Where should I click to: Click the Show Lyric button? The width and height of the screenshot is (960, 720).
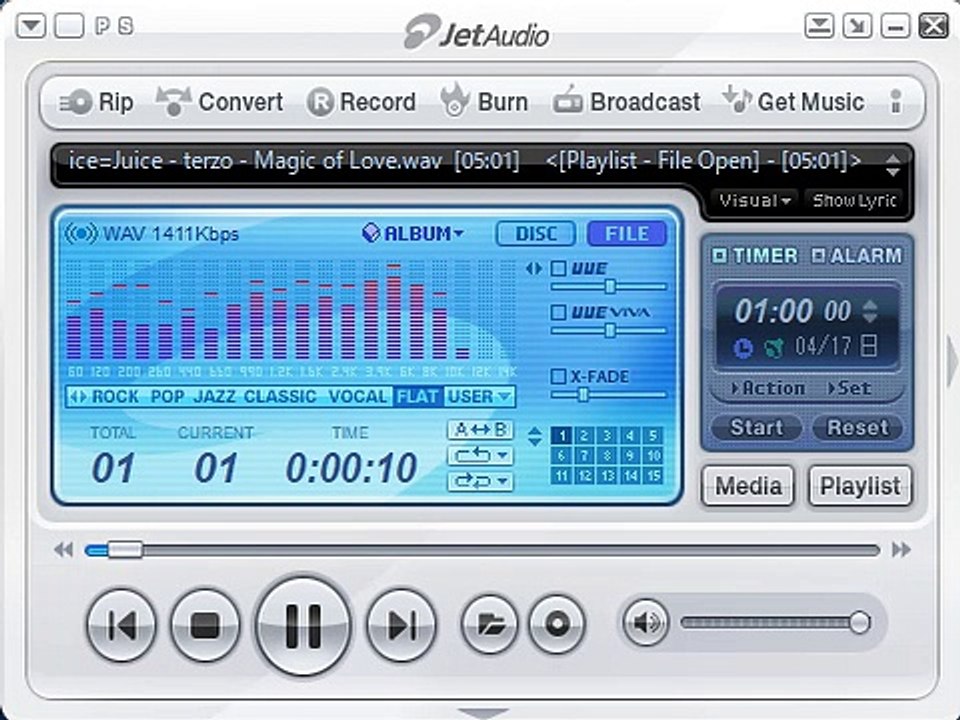tap(854, 200)
